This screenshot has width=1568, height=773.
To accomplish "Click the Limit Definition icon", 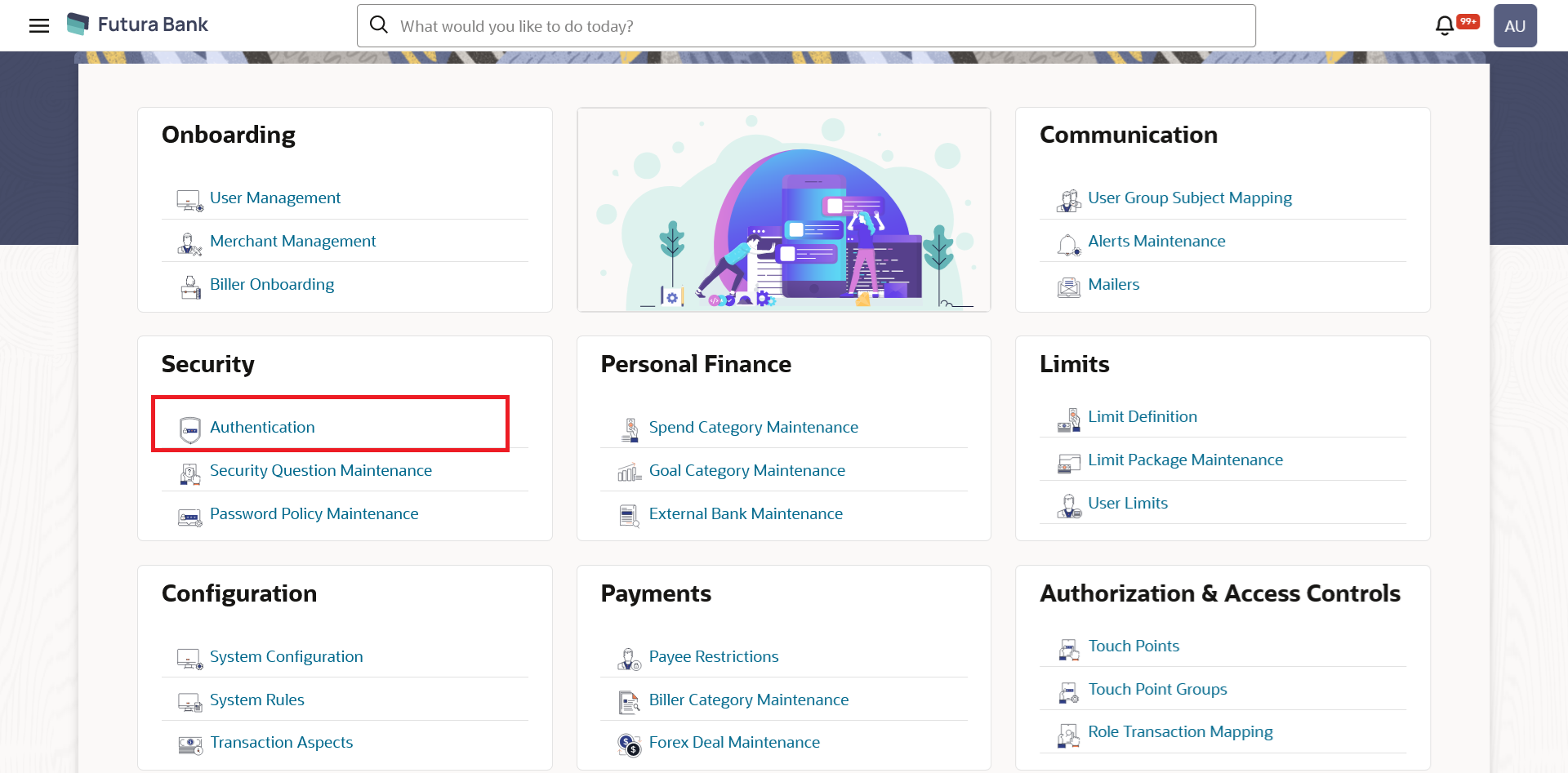I will tap(1068, 420).
